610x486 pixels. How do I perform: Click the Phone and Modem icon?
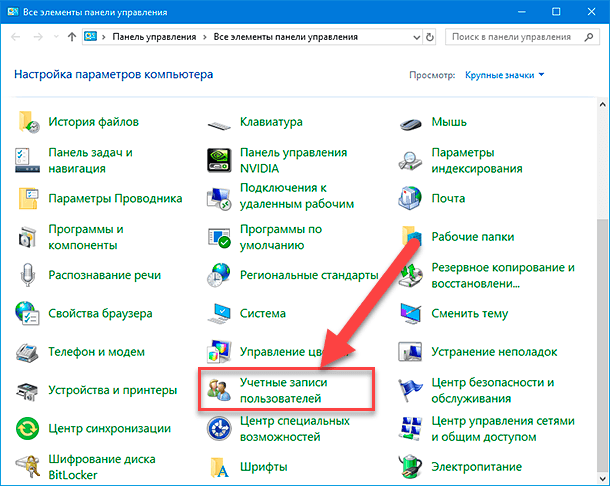point(29,352)
